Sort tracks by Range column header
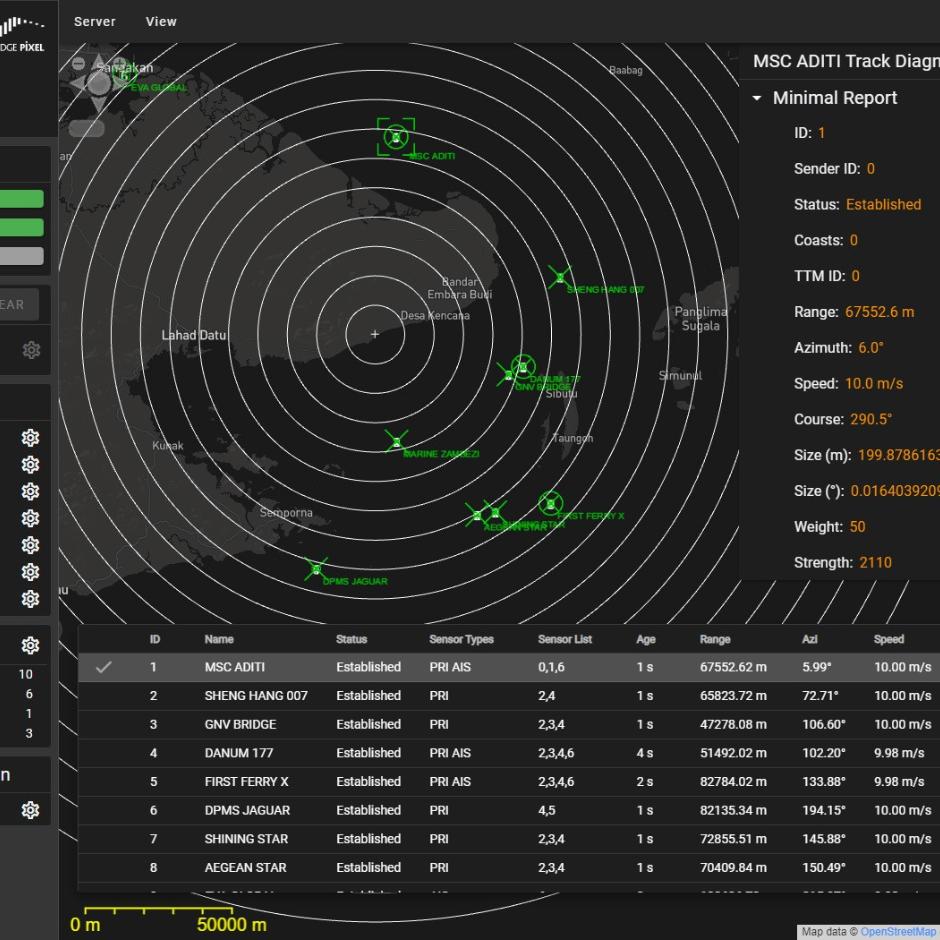 (715, 639)
